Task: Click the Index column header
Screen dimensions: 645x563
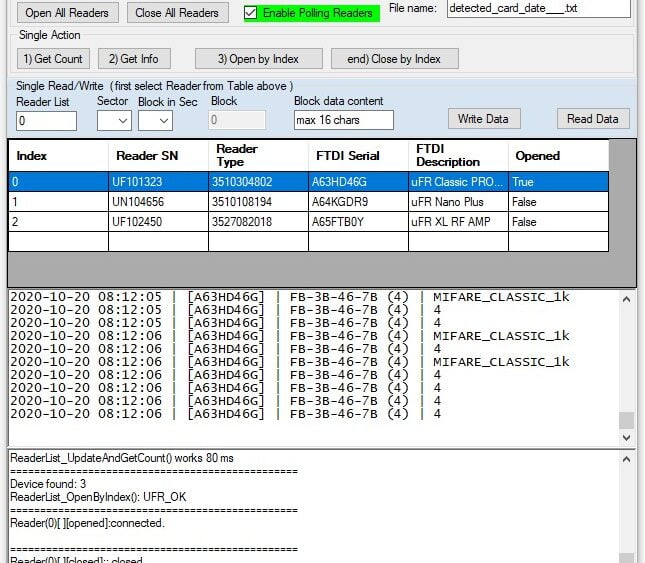Action: coord(58,156)
